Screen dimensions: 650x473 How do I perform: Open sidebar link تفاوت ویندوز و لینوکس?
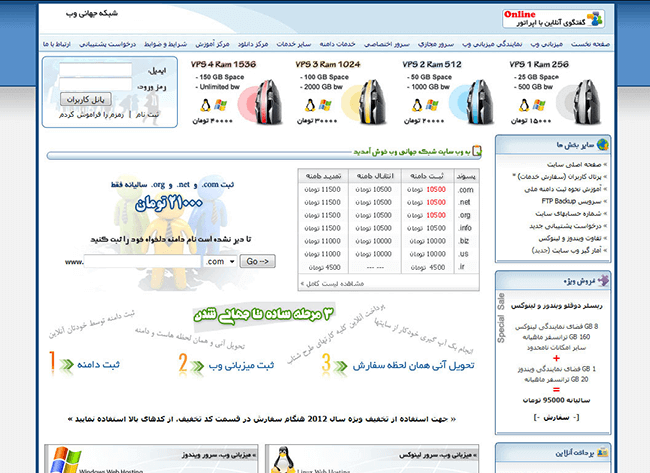click(572, 238)
